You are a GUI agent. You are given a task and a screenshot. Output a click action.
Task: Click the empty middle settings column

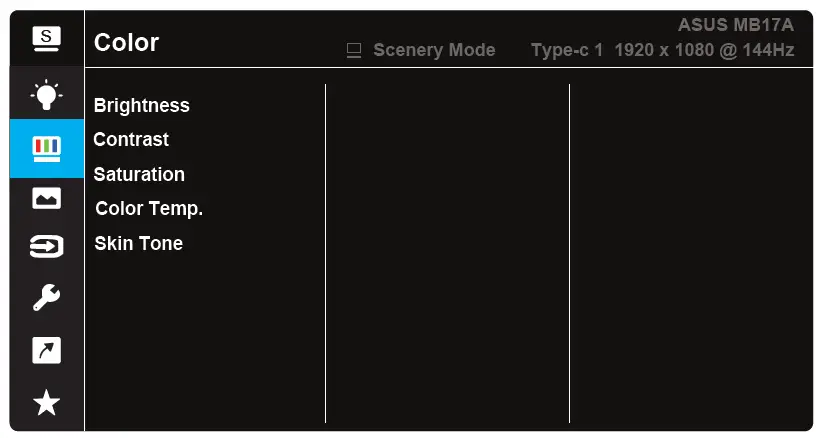447,253
